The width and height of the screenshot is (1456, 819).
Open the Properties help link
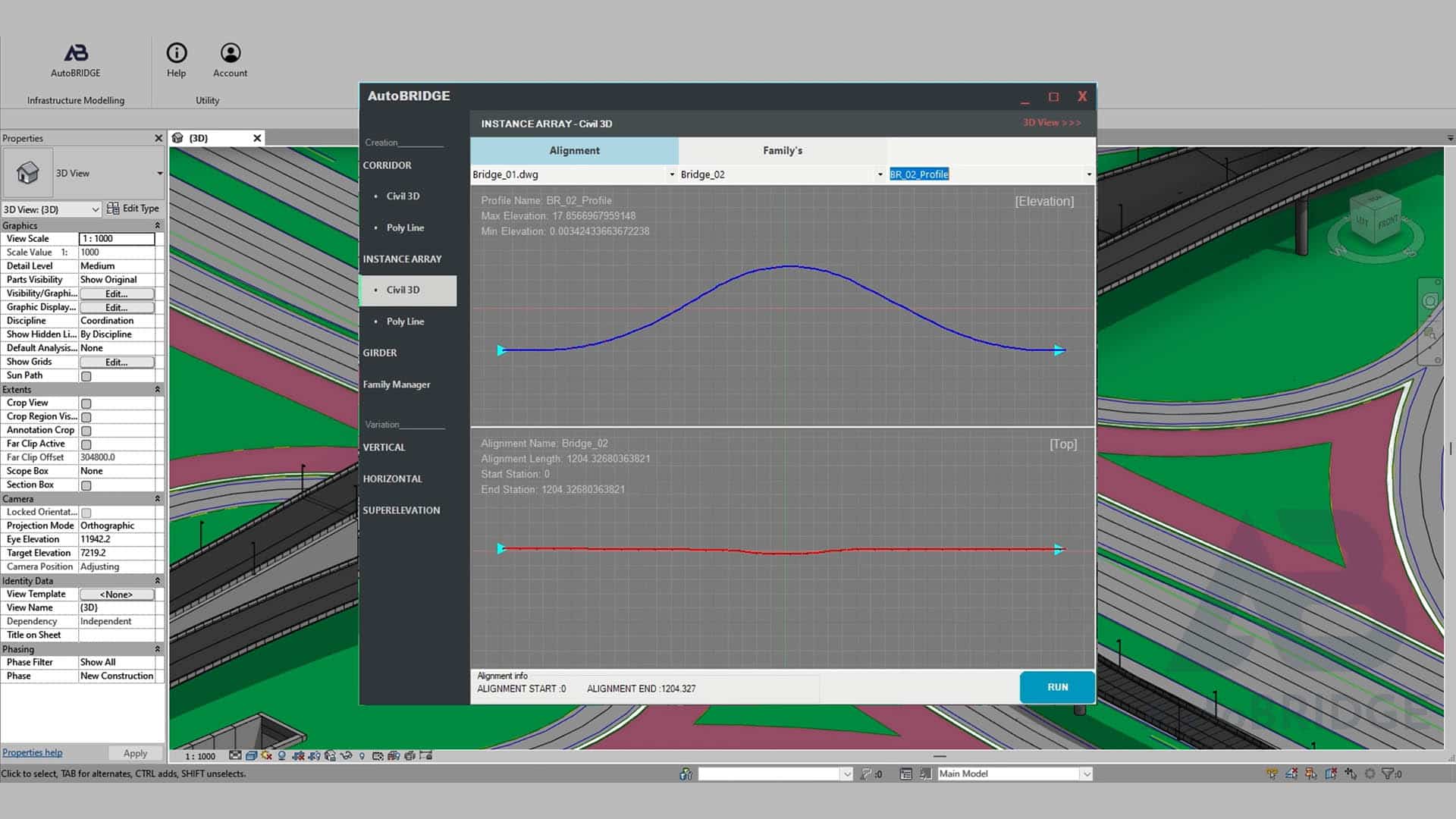32,752
